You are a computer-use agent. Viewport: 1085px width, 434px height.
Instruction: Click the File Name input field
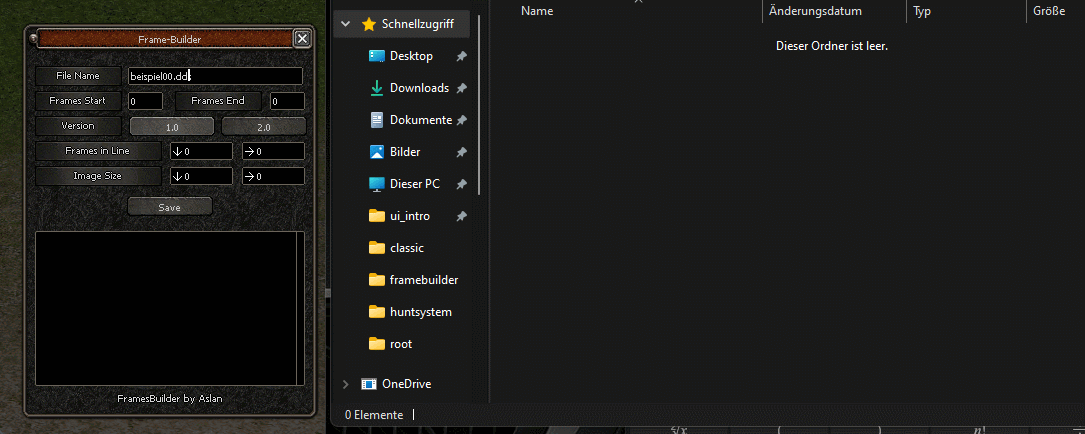214,76
